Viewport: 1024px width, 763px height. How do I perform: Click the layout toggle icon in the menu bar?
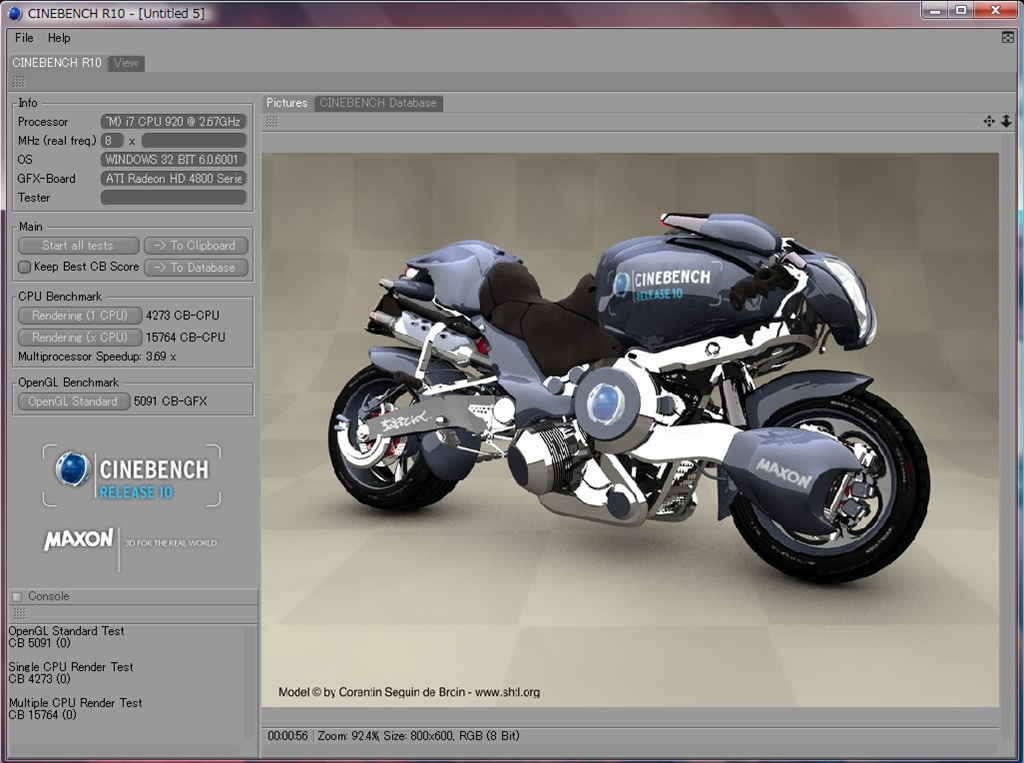click(x=1008, y=38)
